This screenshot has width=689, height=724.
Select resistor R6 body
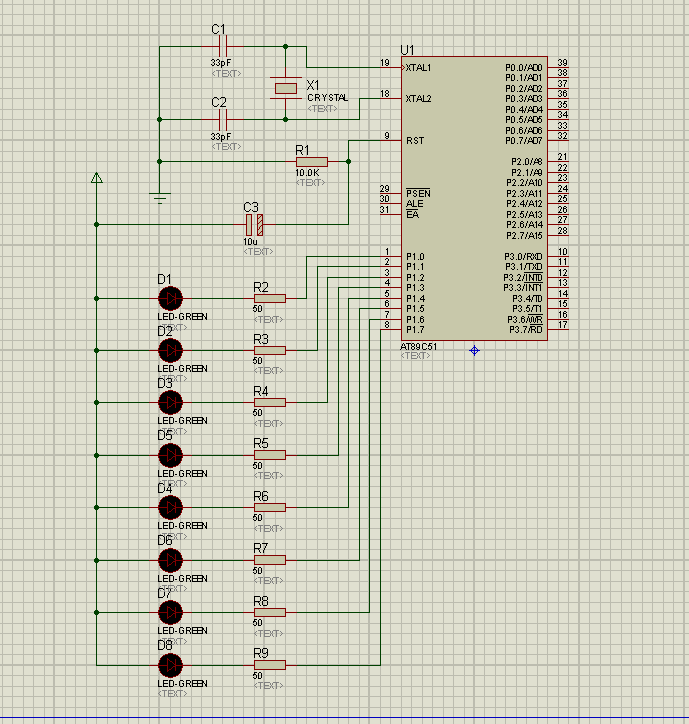270,507
